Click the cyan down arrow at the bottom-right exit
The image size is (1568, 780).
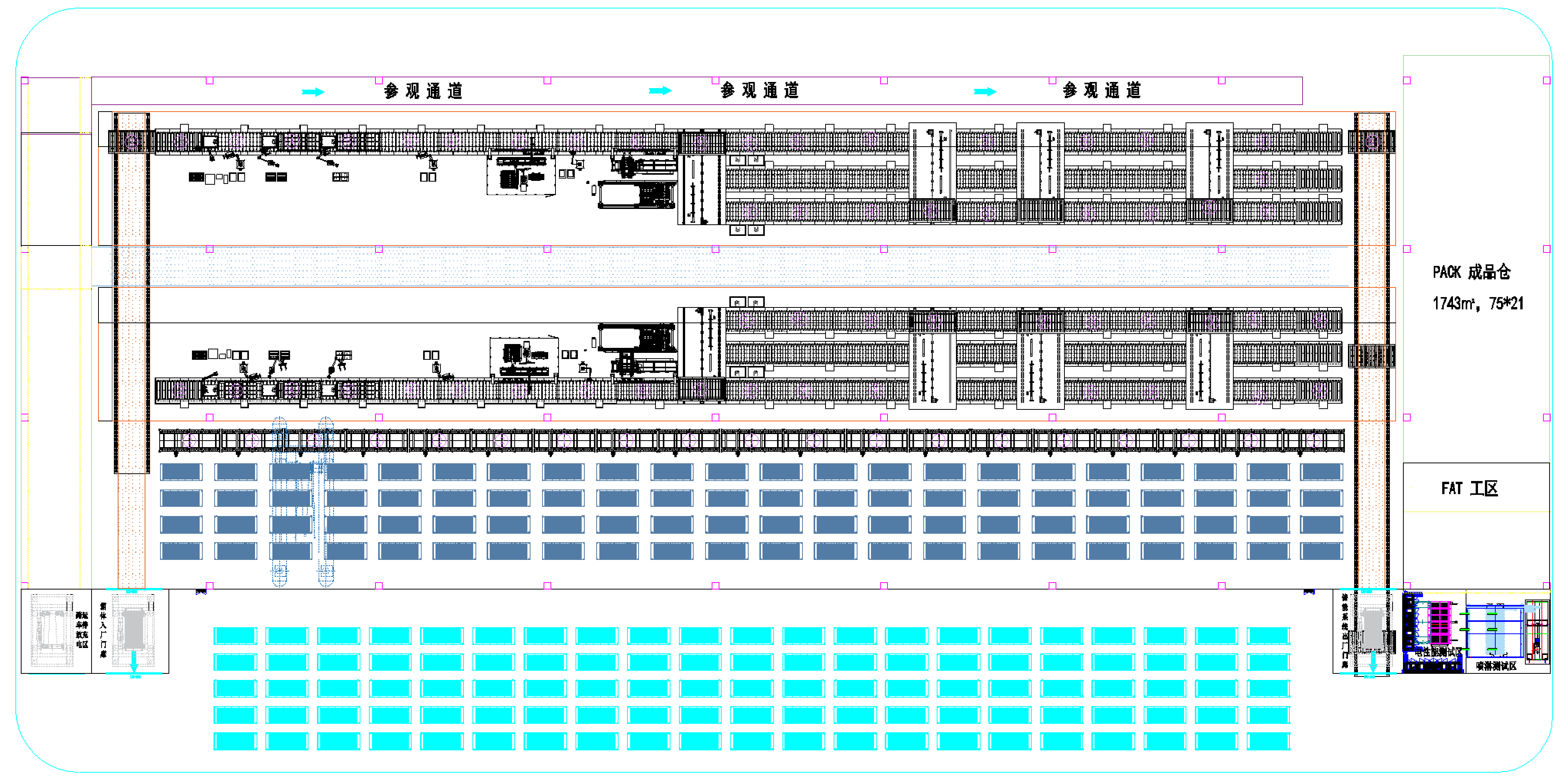[x=1373, y=662]
